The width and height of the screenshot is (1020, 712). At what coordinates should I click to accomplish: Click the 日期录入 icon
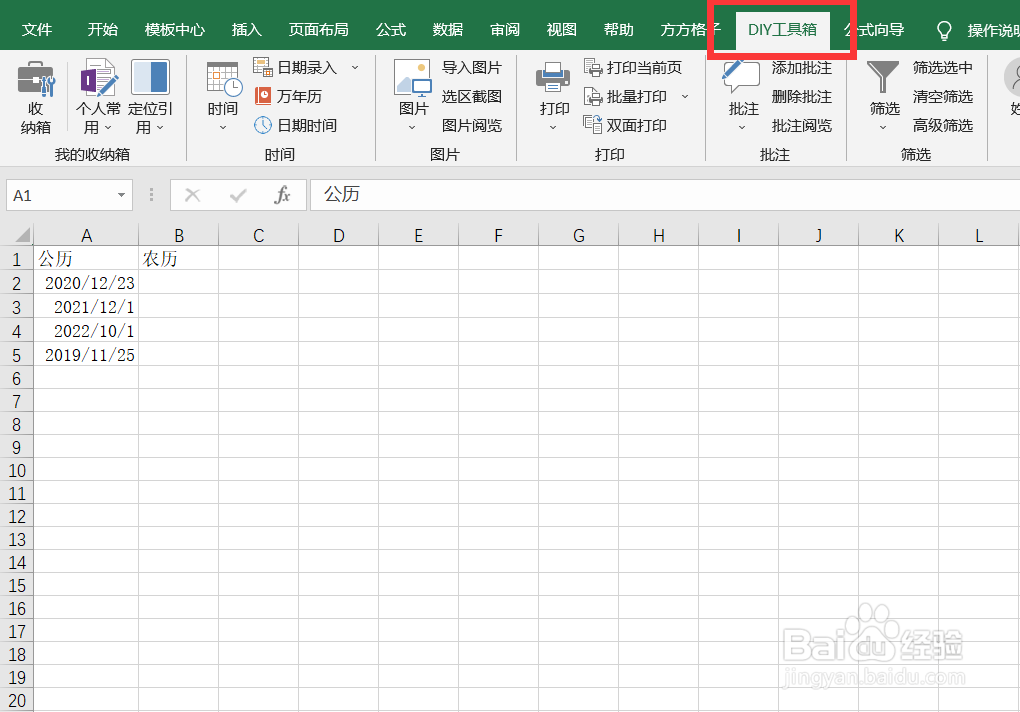pyautogui.click(x=263, y=67)
